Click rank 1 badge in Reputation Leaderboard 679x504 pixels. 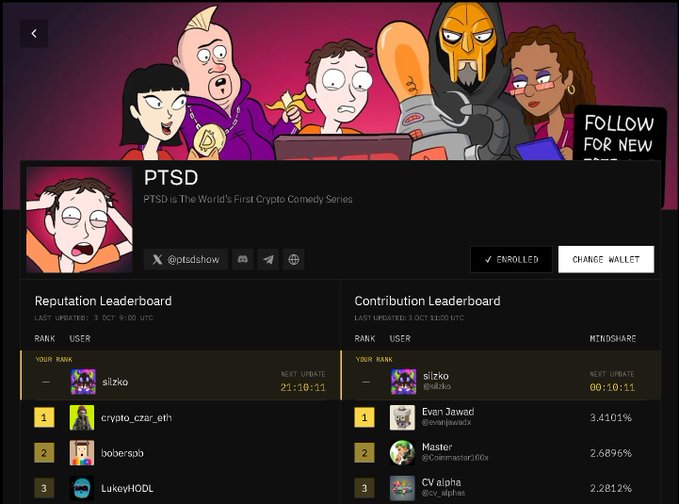coord(44,417)
